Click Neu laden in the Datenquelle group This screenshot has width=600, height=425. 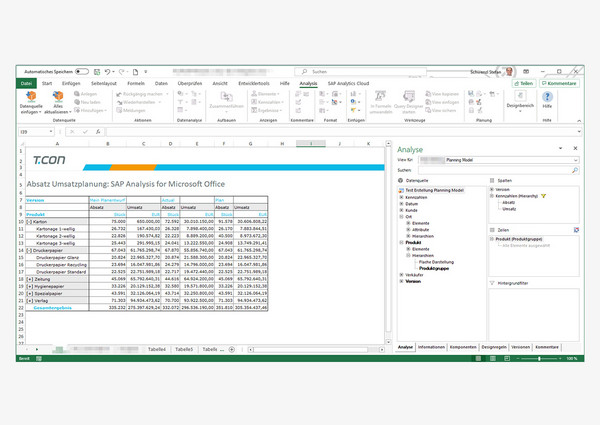[87, 102]
